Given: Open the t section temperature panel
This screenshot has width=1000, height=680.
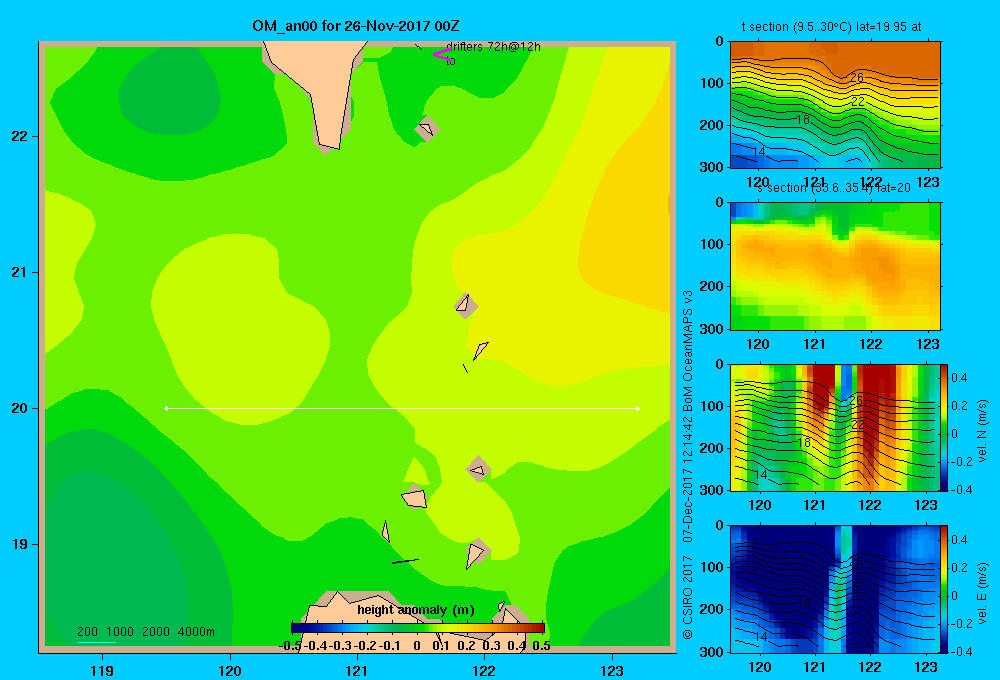Looking at the screenshot, I should click(x=835, y=105).
